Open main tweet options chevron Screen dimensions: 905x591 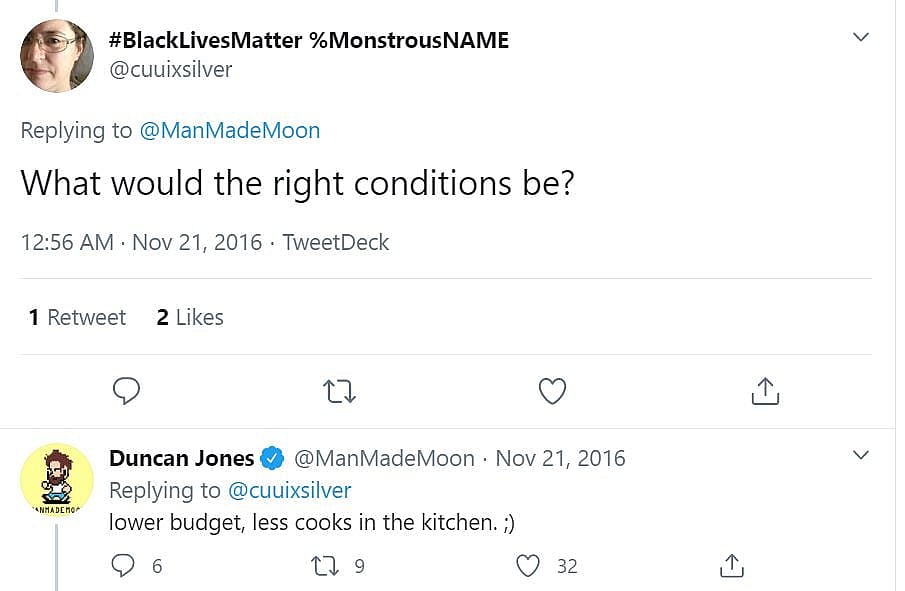click(x=860, y=38)
